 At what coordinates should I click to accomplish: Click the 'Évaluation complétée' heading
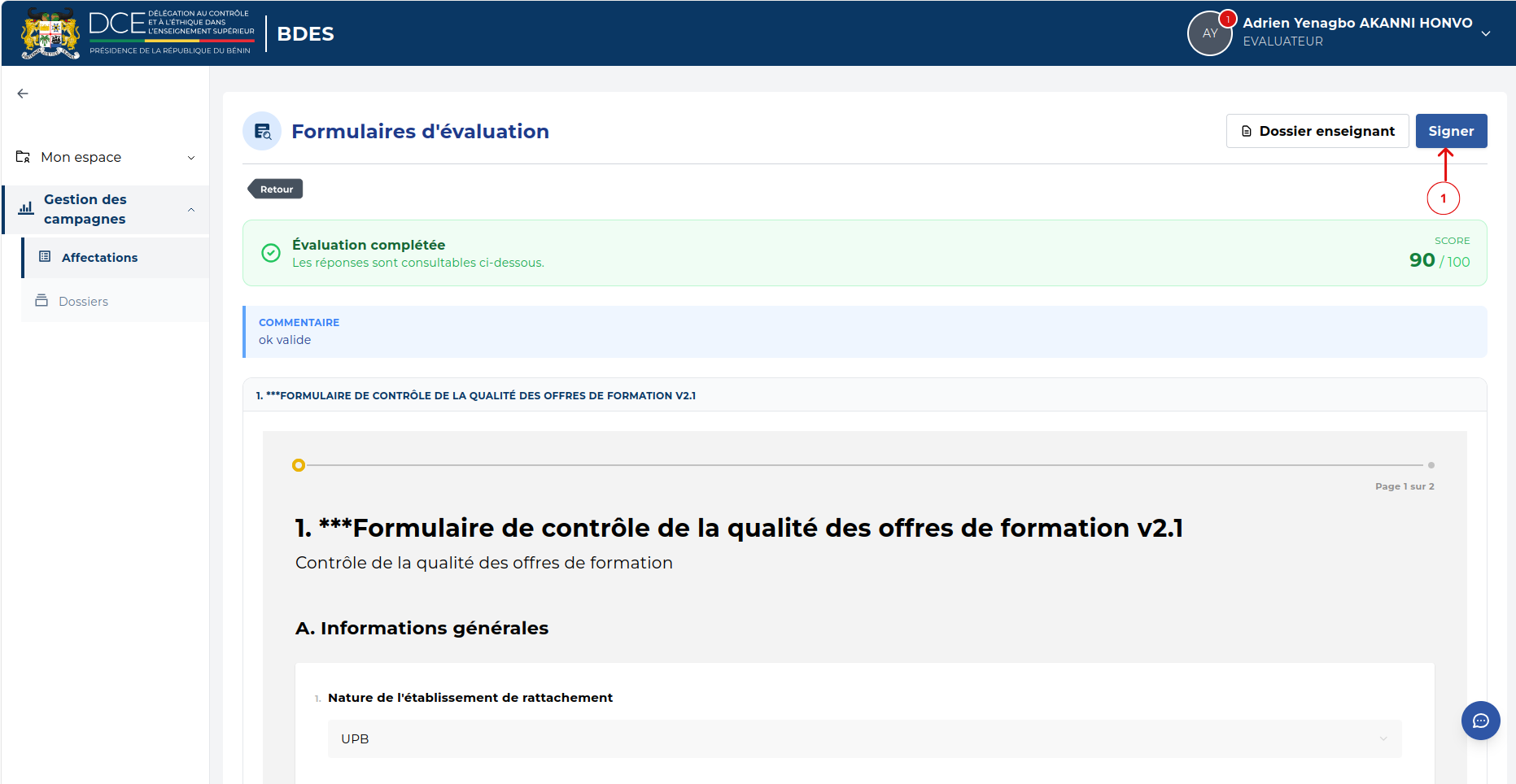(x=369, y=245)
